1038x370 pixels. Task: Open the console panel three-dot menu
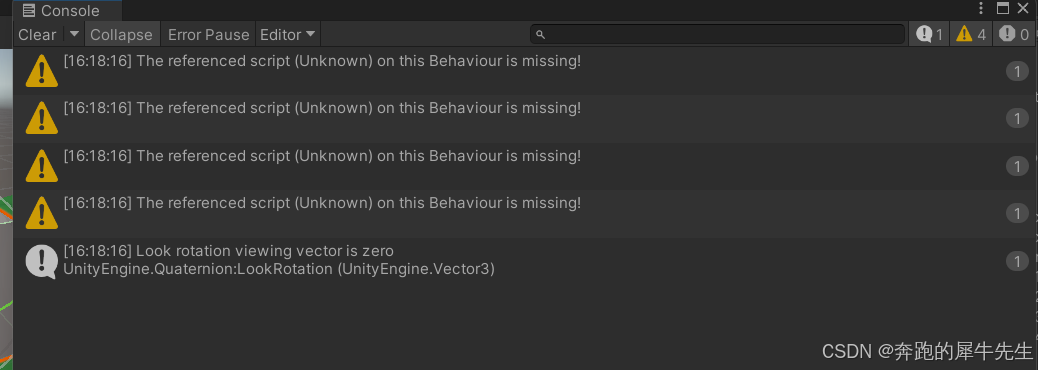click(x=981, y=9)
